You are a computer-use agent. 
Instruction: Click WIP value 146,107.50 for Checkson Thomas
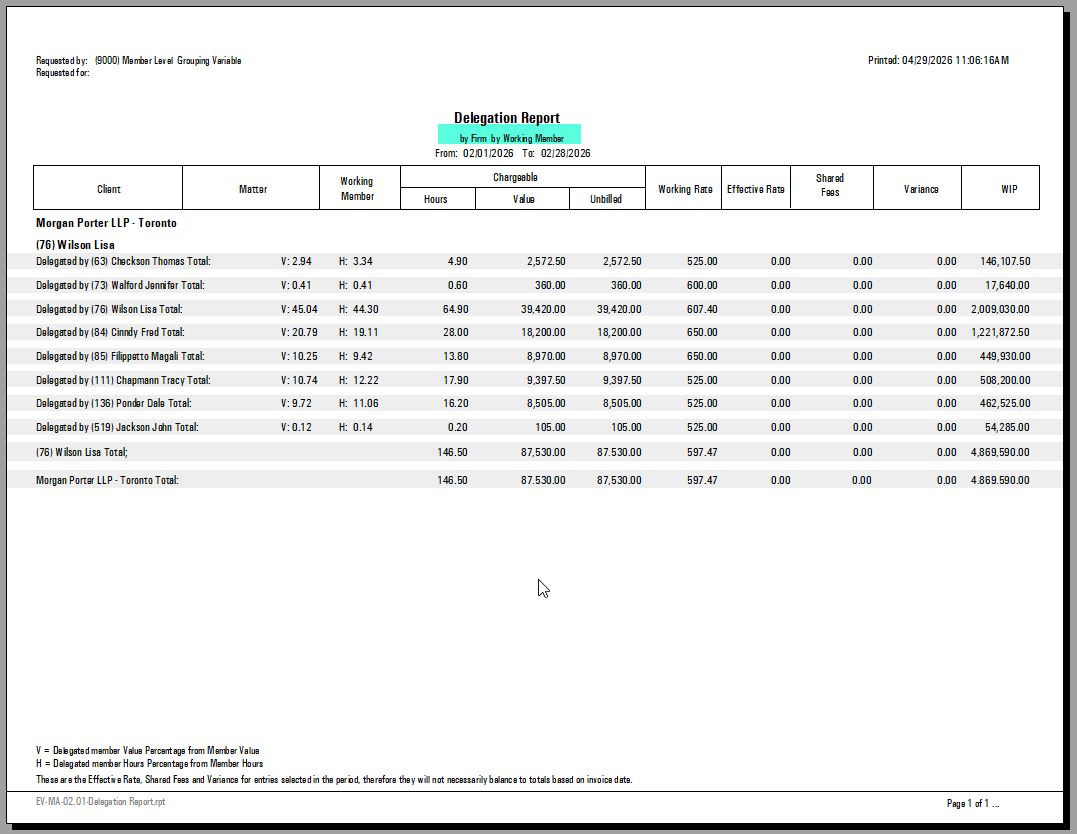pos(1005,261)
